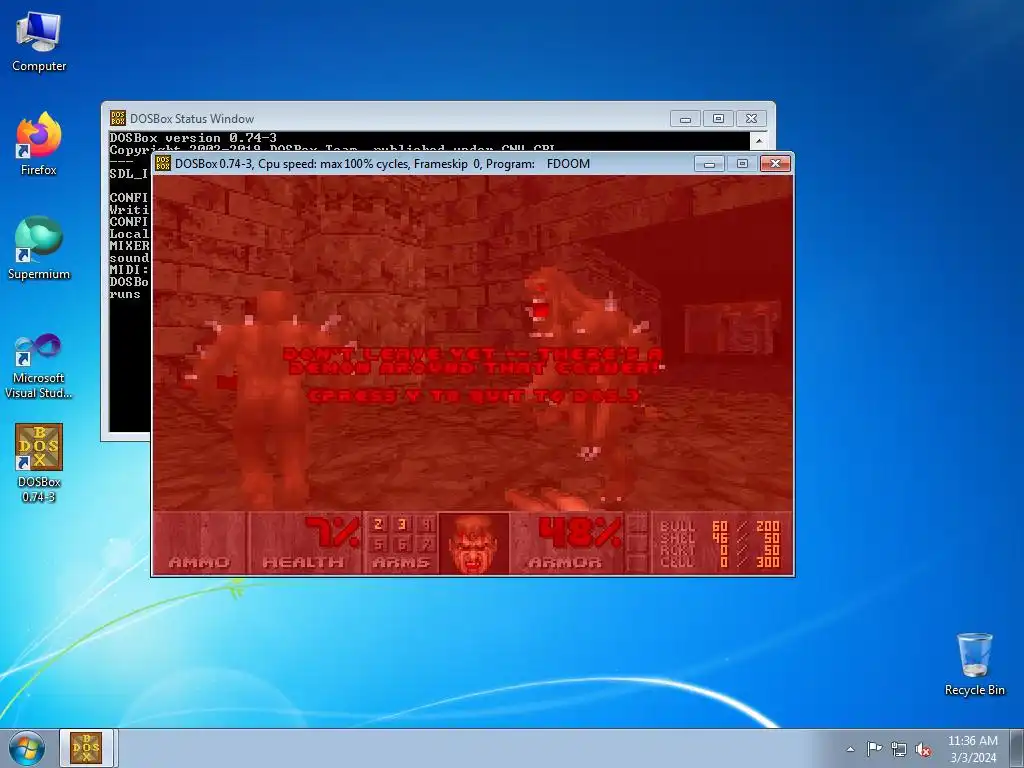Close the DOSBox FDOOM game window
The image size is (1024, 768).
tap(775, 163)
